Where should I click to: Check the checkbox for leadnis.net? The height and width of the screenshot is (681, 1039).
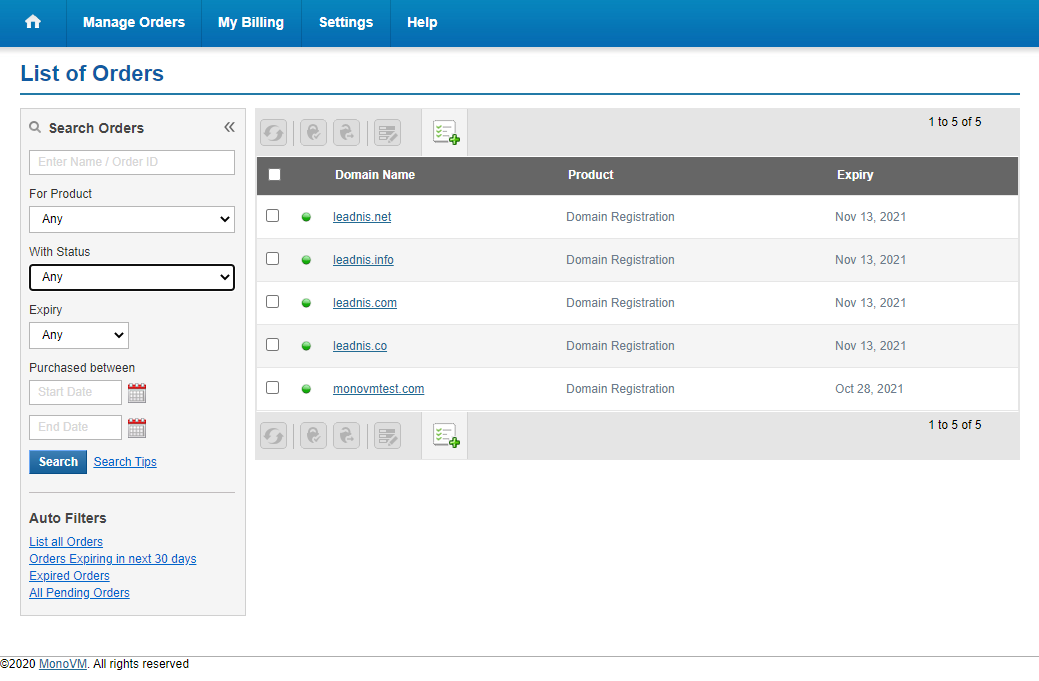[272, 216]
